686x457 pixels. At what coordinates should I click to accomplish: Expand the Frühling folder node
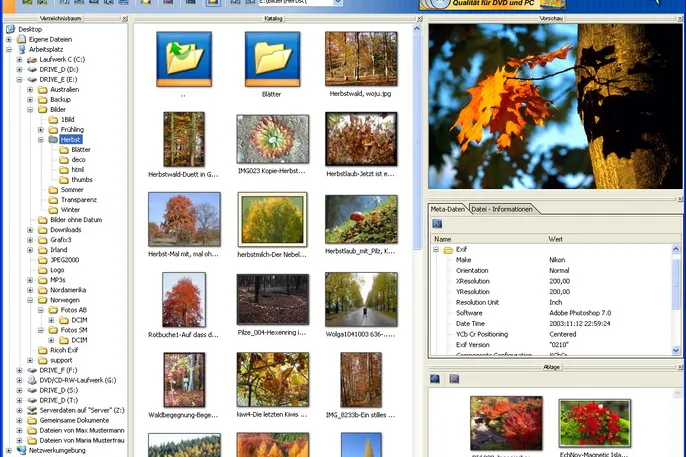pos(41,130)
